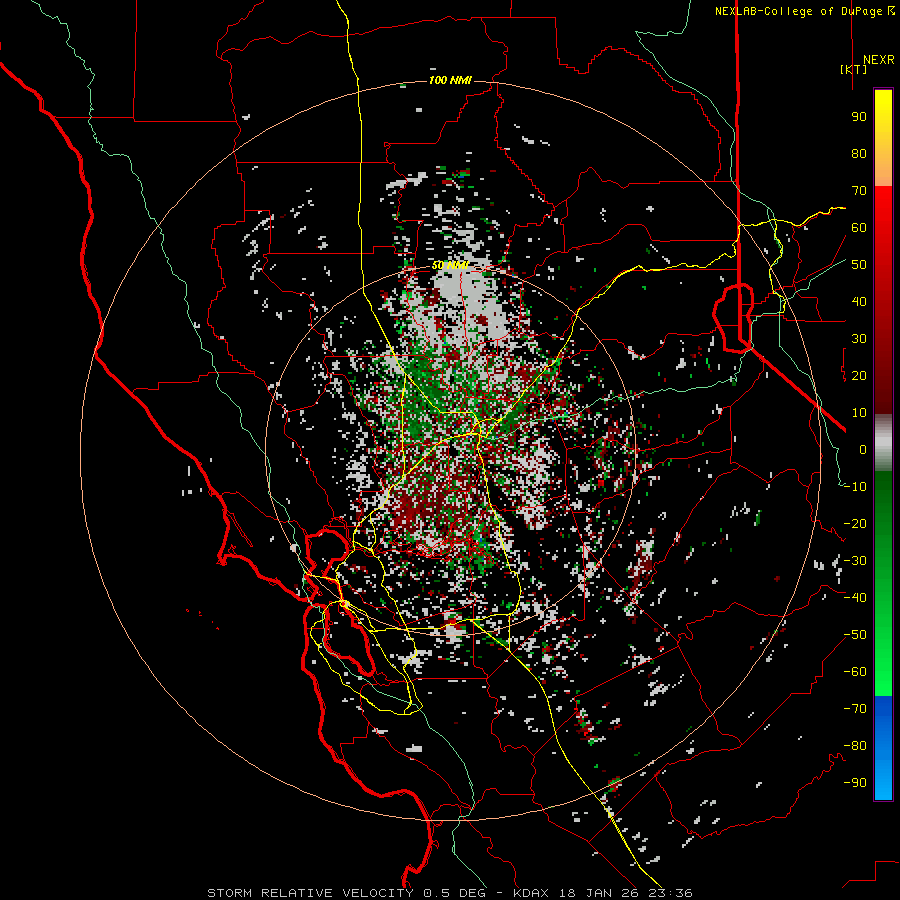
Task: Click the -60 scale value
Action: pos(855,672)
